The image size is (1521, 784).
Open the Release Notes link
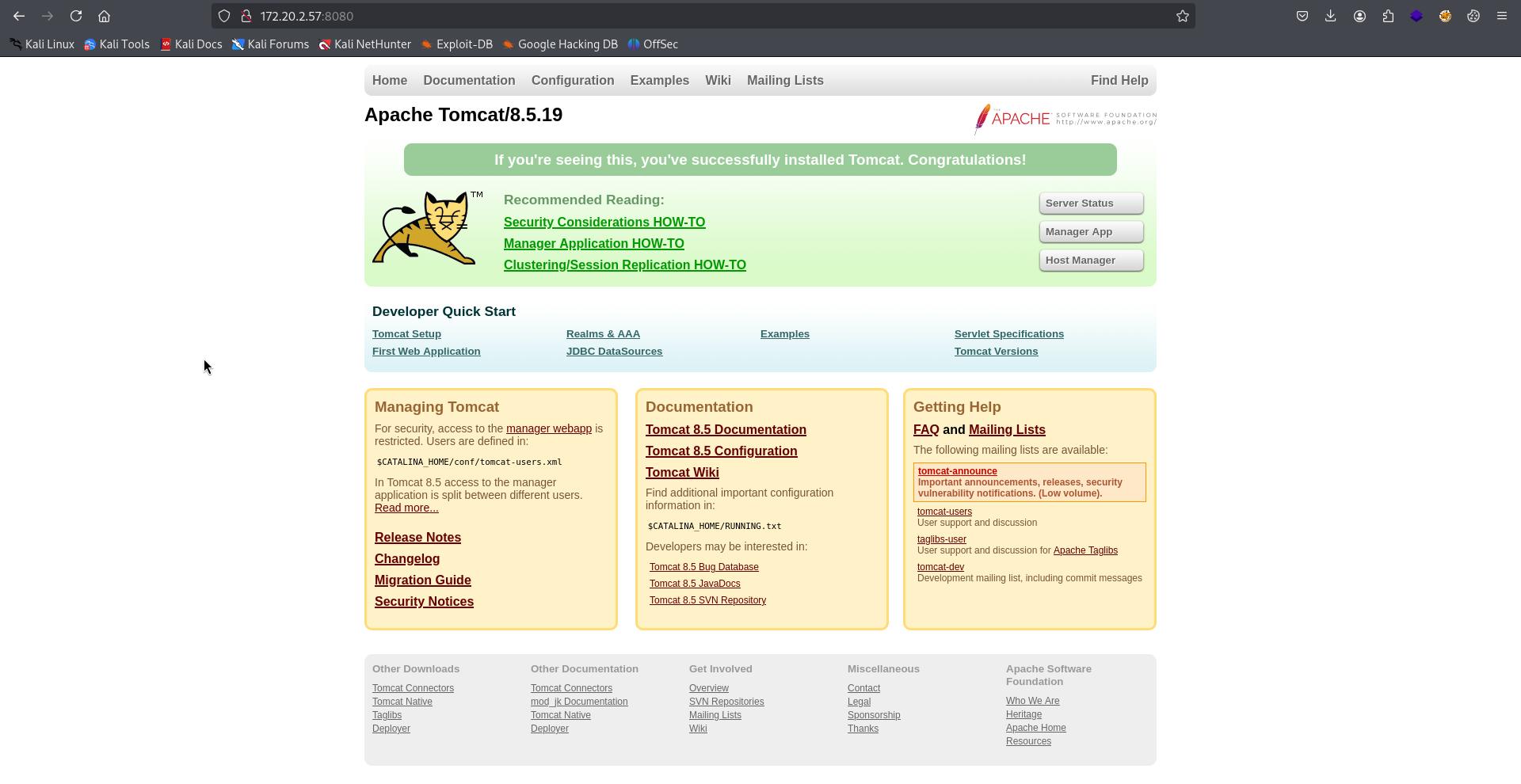tap(417, 538)
